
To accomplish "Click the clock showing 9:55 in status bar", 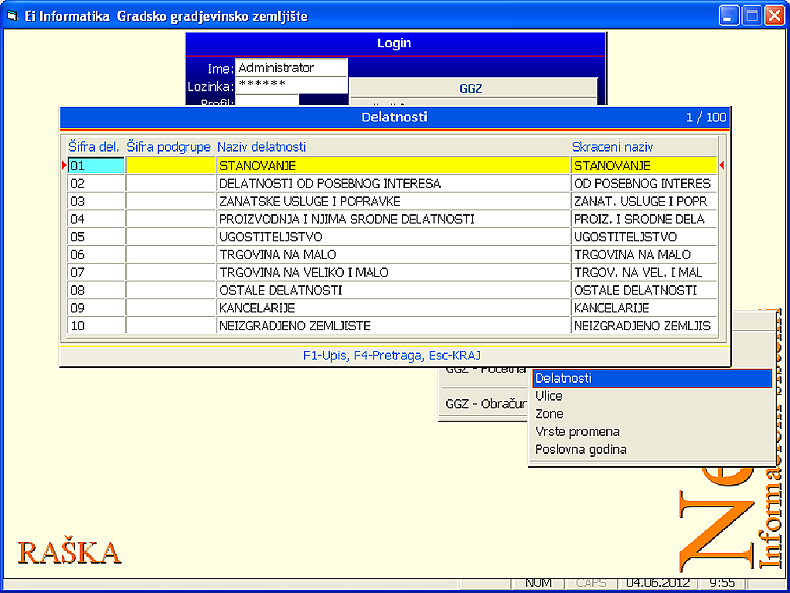I will 721,582.
